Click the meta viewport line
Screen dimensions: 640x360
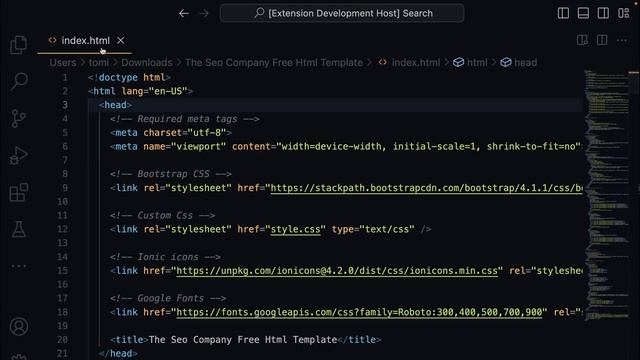click(346, 147)
